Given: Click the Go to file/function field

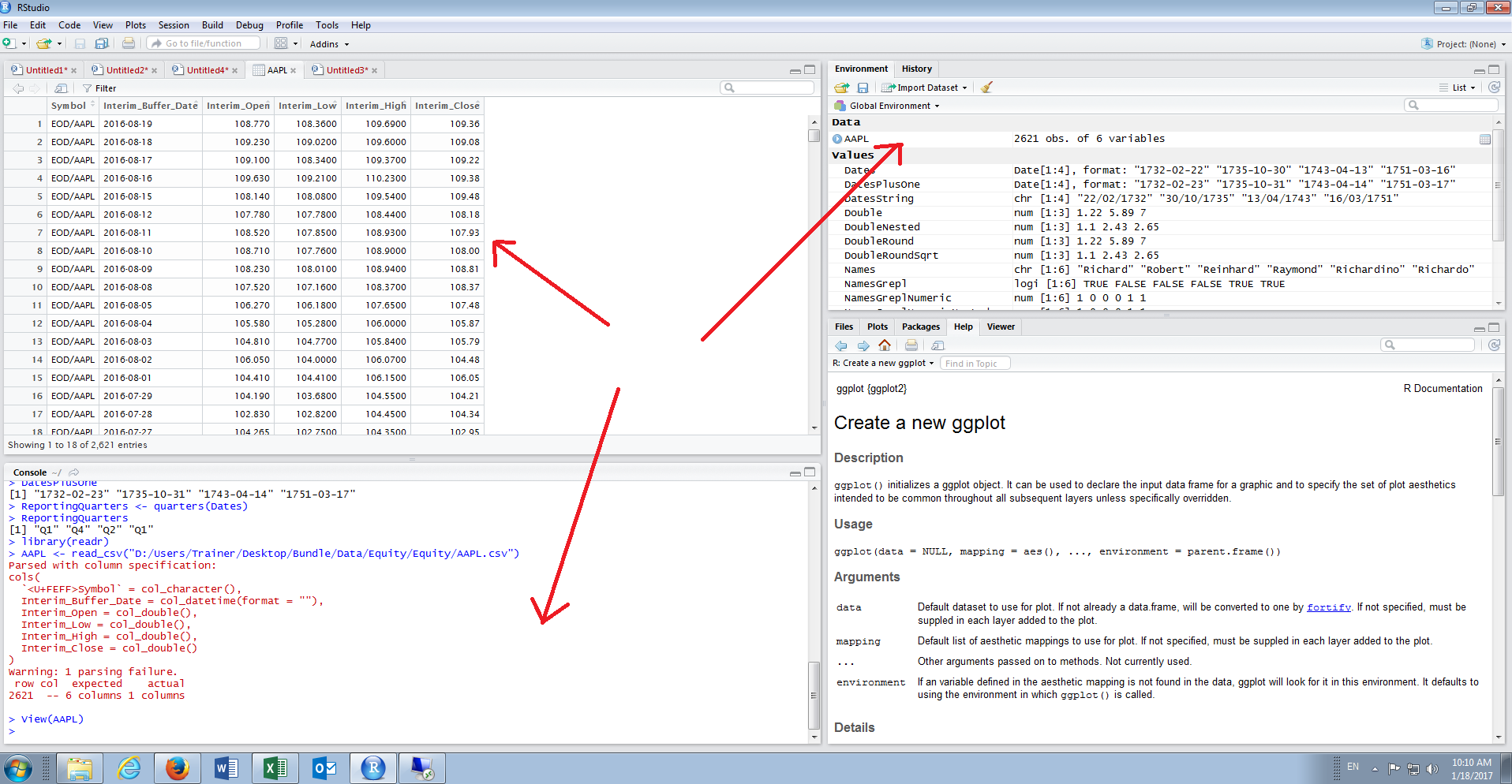Looking at the screenshot, I should pos(204,43).
